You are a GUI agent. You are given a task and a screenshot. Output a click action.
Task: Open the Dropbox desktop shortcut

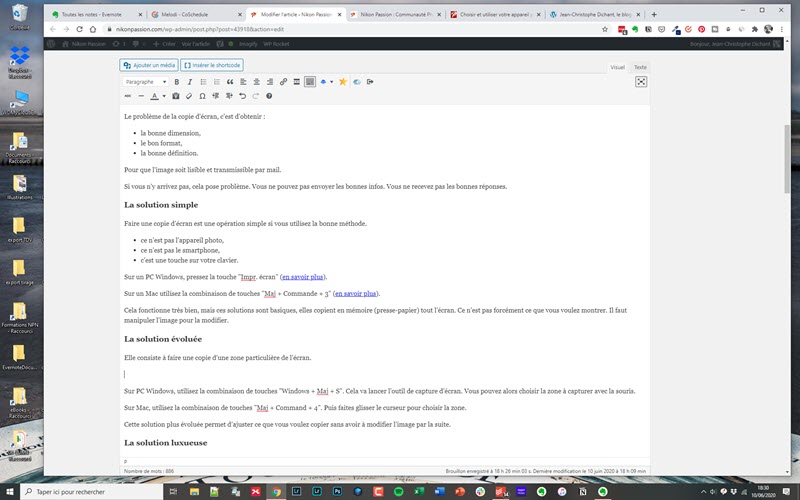(20, 62)
